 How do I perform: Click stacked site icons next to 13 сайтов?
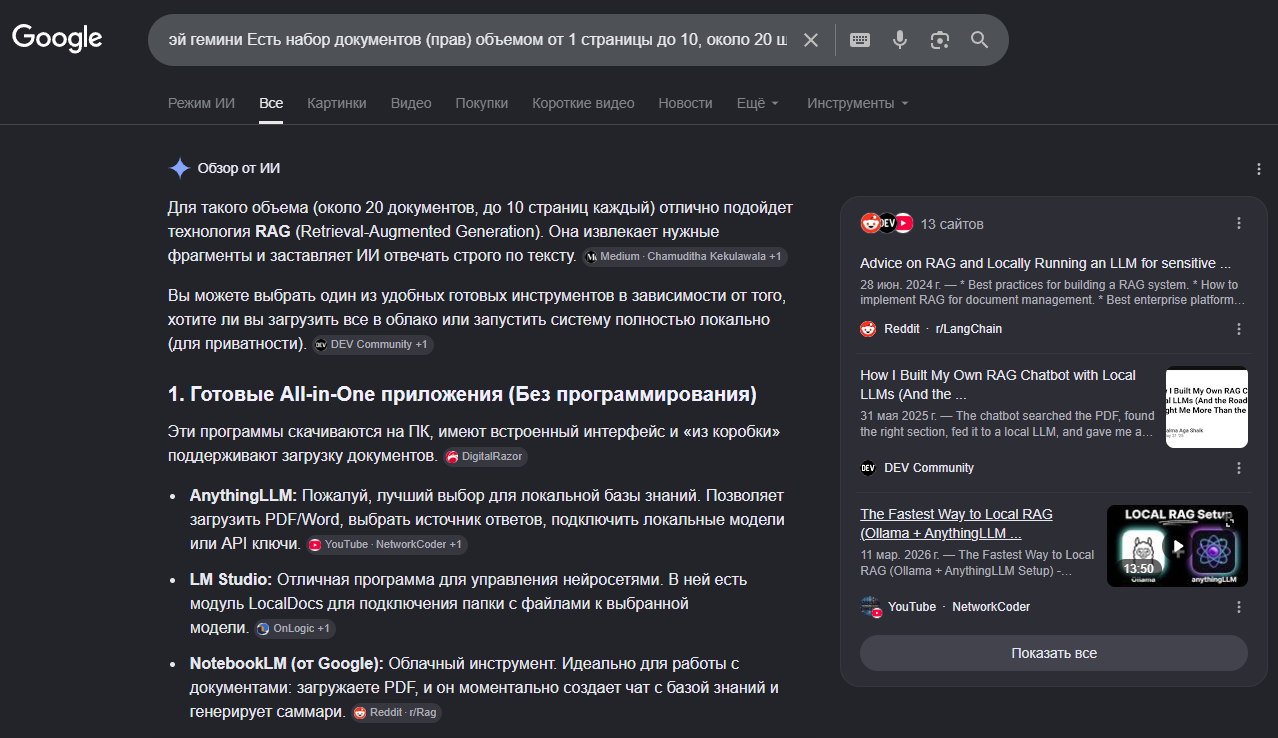click(887, 223)
